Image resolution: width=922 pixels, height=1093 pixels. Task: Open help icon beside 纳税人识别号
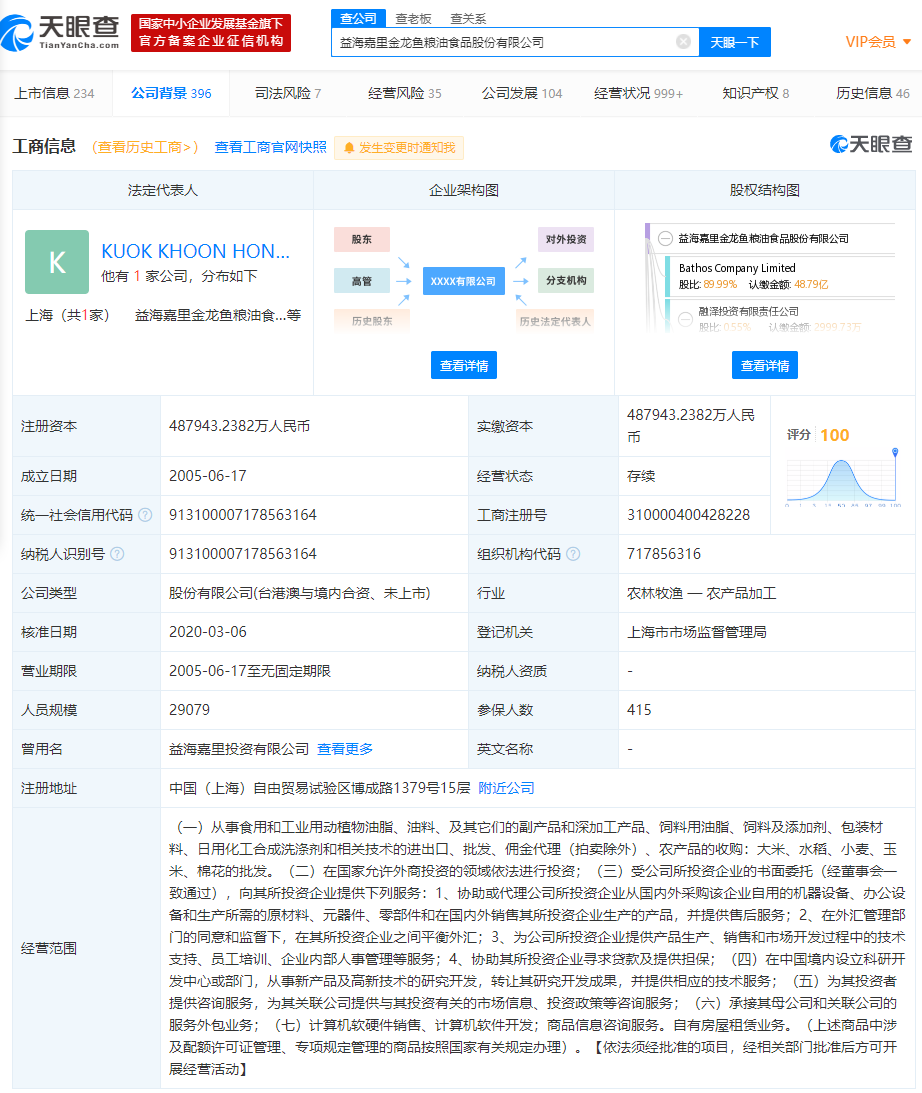click(x=117, y=554)
